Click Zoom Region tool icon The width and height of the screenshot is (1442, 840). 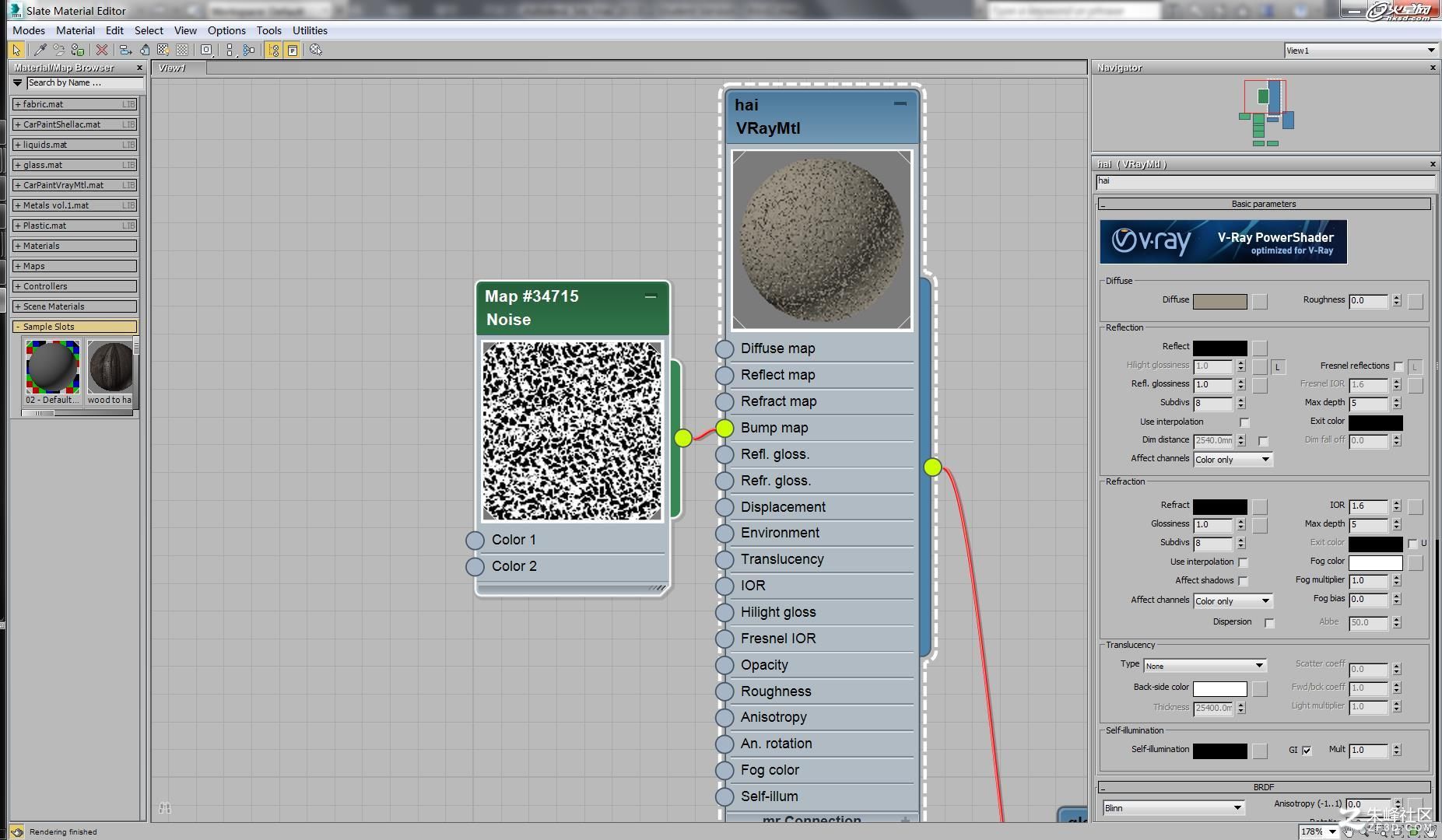(1382, 832)
